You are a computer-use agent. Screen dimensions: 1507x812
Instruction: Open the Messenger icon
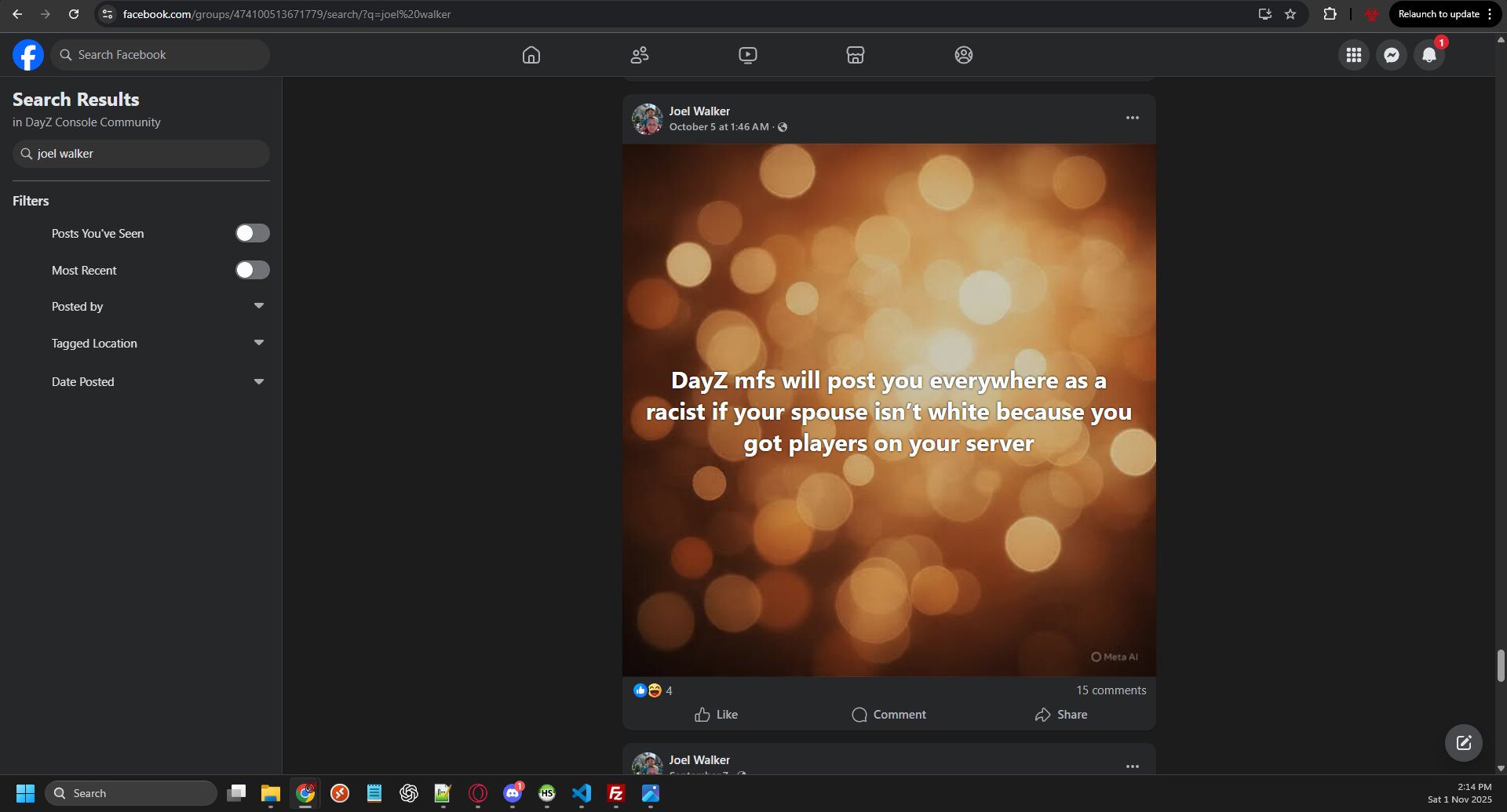pyautogui.click(x=1392, y=55)
